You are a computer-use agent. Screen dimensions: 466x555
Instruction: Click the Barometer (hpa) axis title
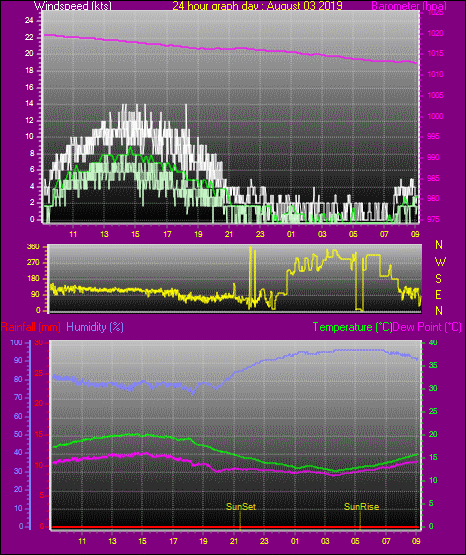(x=409, y=6)
